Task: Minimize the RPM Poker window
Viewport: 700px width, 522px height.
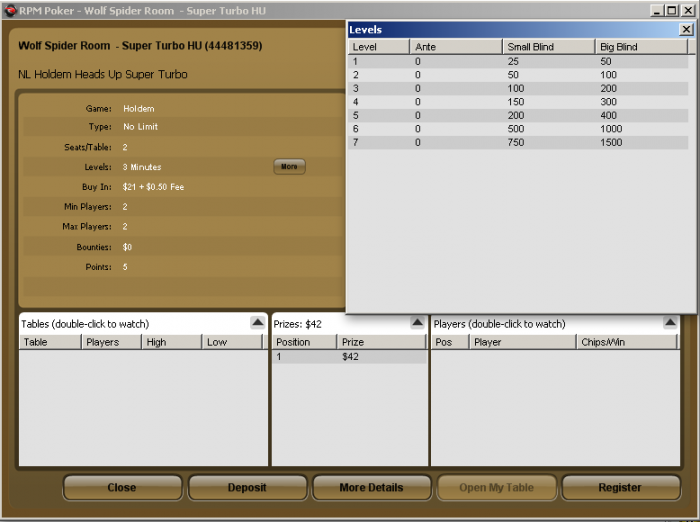Action: (656, 10)
